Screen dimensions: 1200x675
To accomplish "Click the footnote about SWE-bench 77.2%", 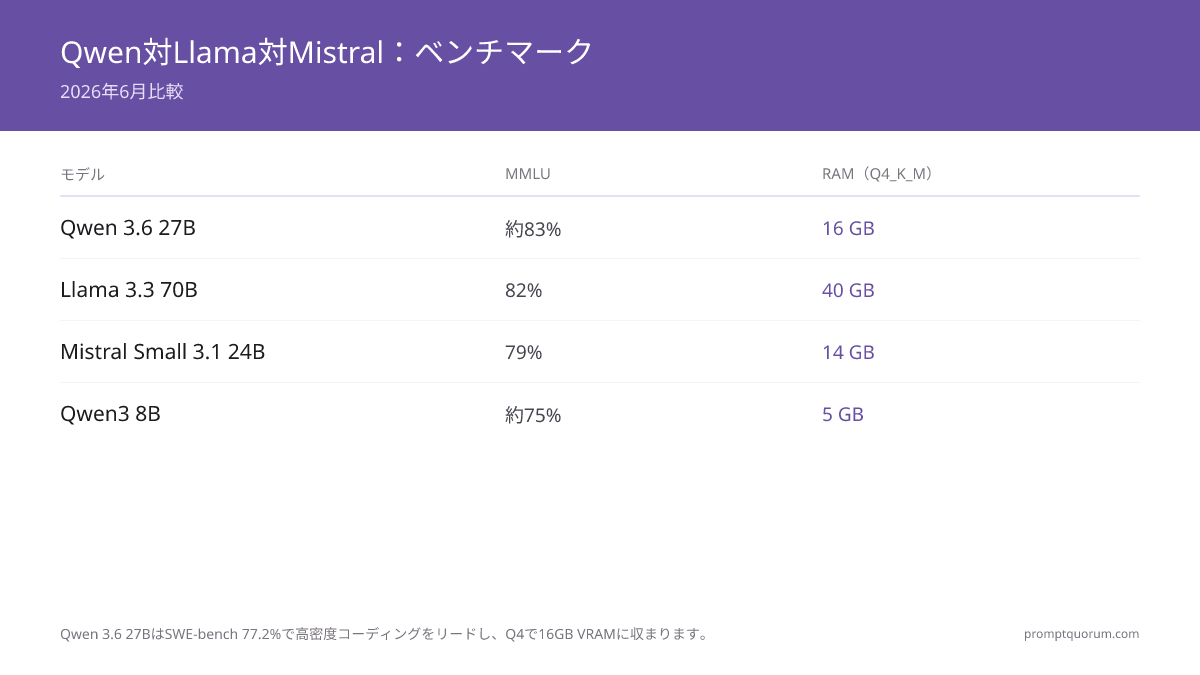I will click(x=386, y=634).
